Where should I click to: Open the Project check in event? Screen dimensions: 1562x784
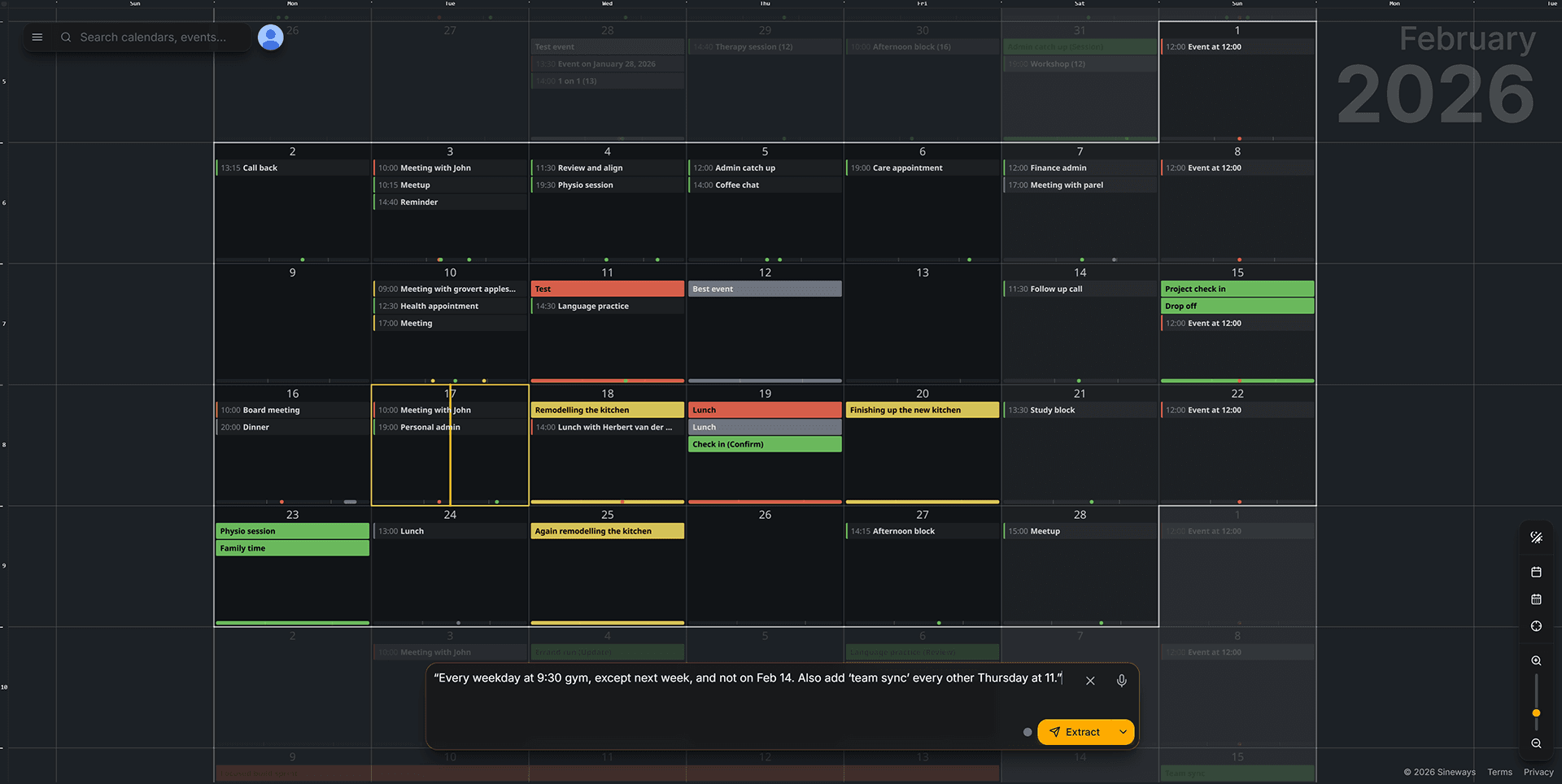[x=1237, y=289]
